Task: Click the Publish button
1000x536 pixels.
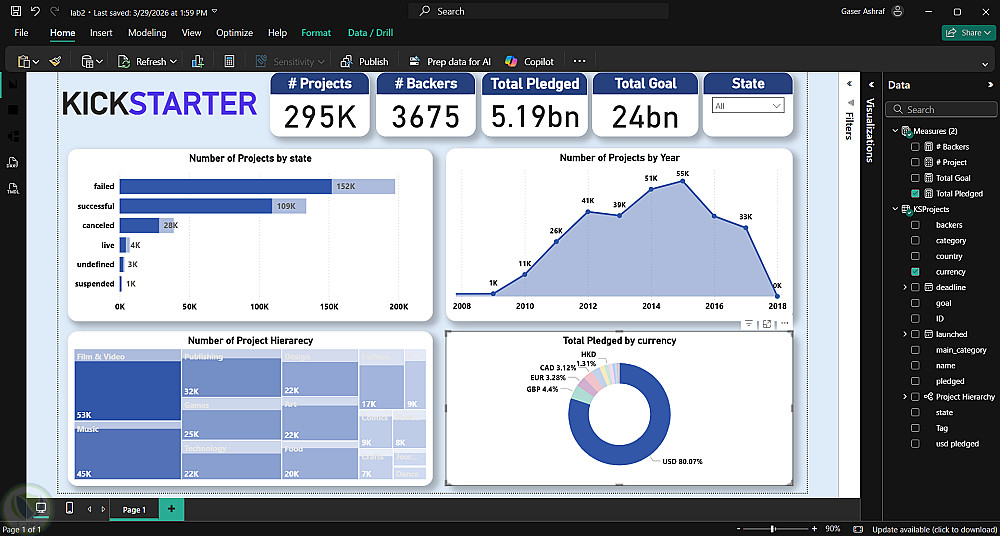Action: (364, 61)
